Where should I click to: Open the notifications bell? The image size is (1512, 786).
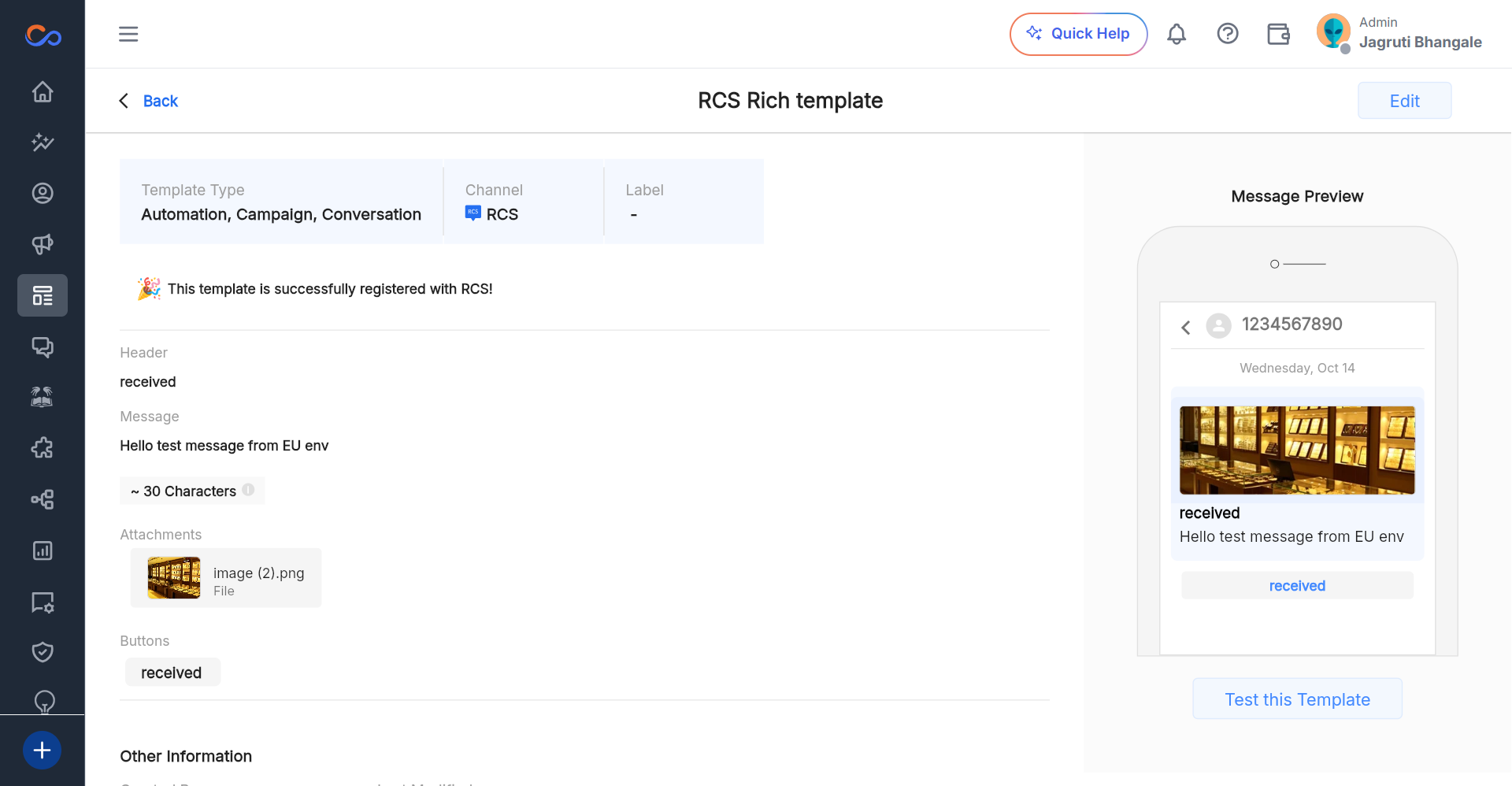click(1177, 34)
